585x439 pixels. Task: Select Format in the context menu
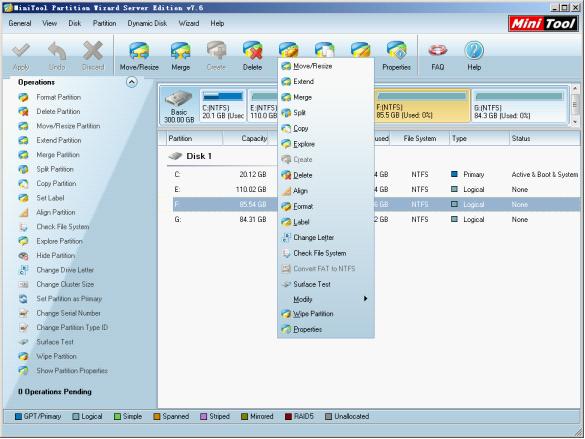pos(325,206)
